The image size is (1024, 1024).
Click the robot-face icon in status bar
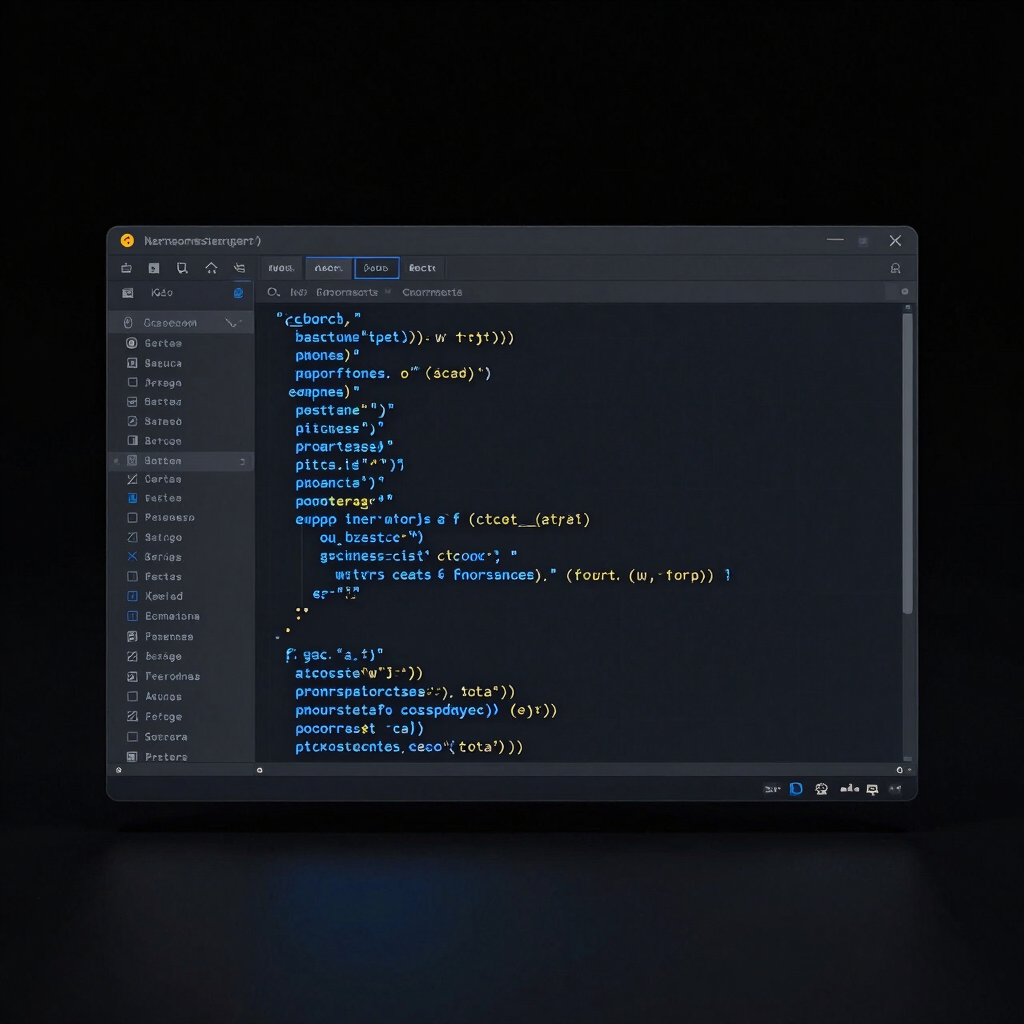(x=822, y=789)
